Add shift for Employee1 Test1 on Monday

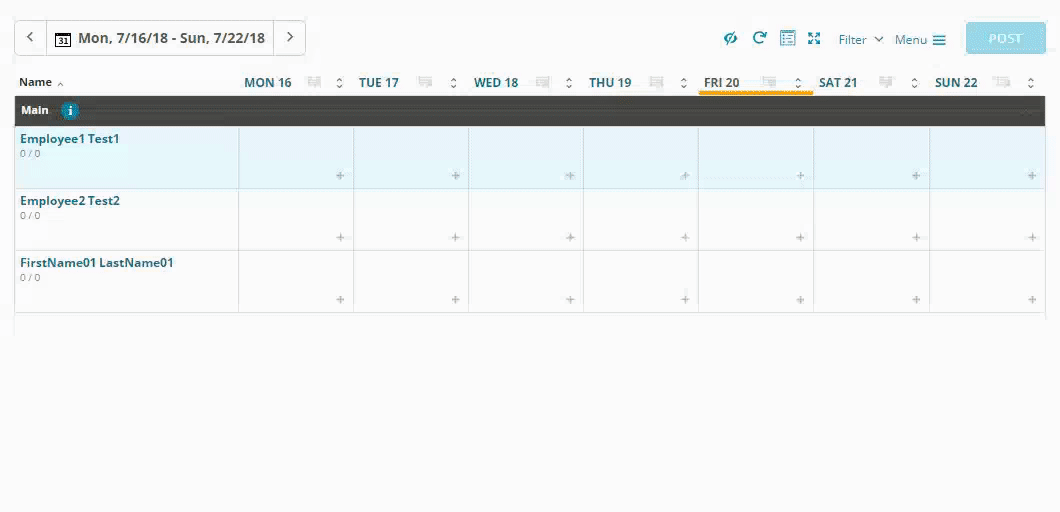coord(340,176)
